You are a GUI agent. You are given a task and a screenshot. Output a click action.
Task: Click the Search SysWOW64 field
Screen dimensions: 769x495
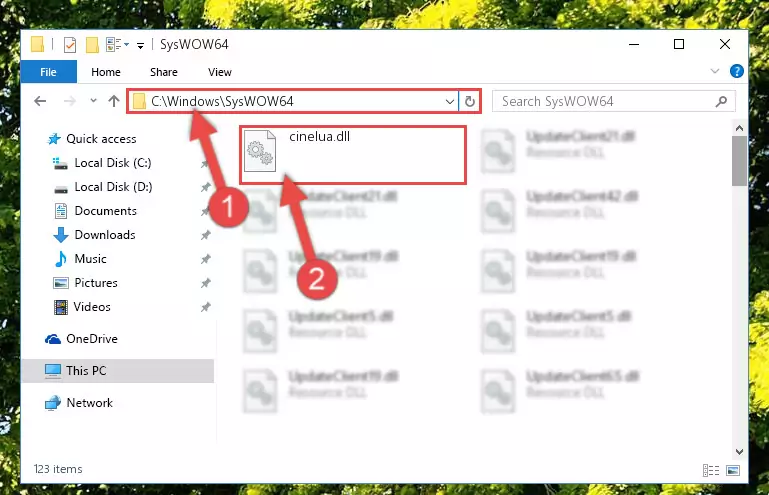pos(614,102)
